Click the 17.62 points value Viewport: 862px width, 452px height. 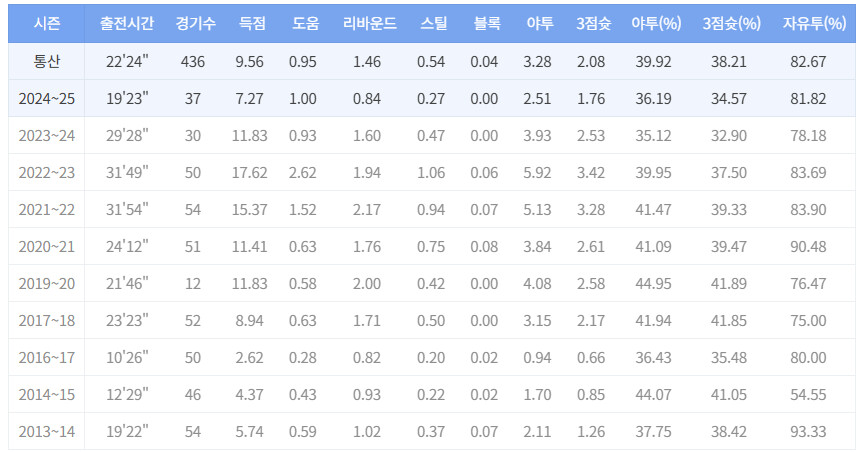(250, 173)
